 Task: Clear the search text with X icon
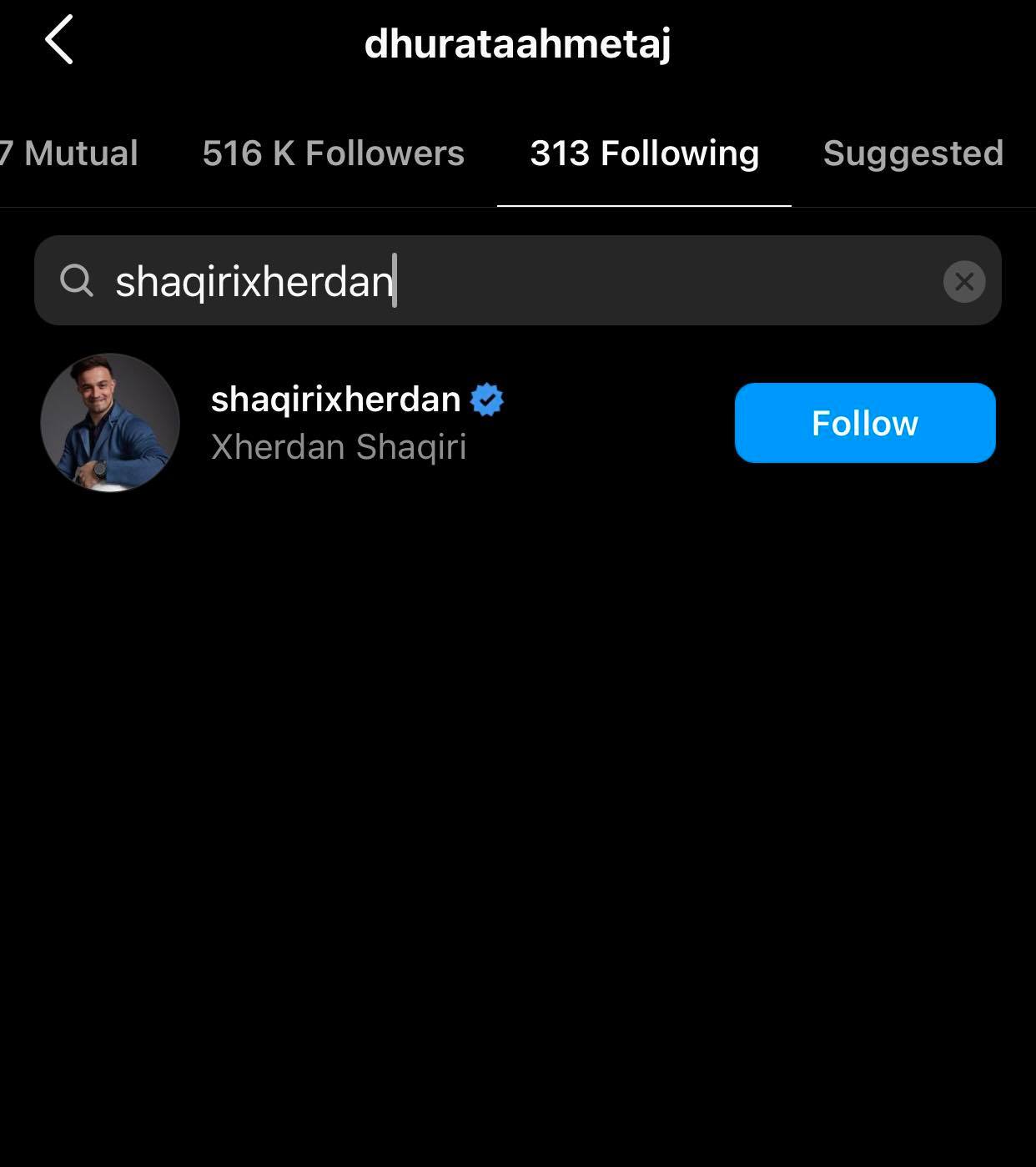(x=963, y=281)
